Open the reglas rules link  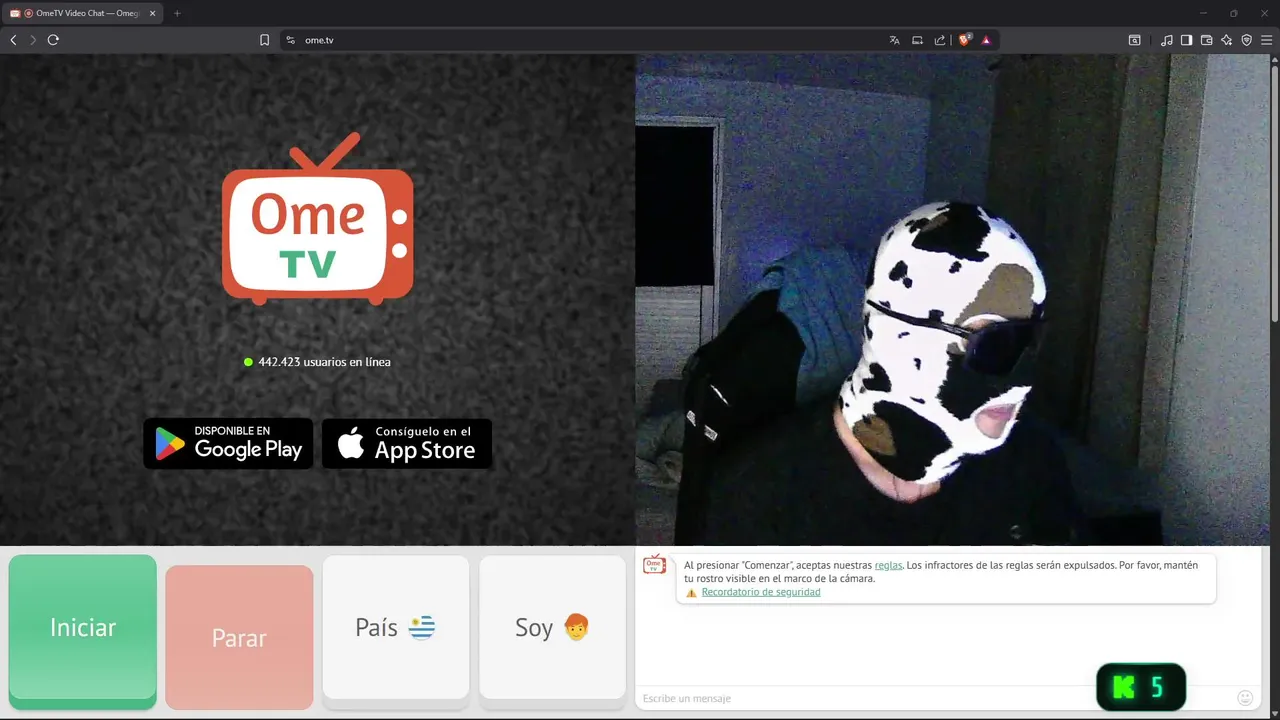click(x=888, y=565)
